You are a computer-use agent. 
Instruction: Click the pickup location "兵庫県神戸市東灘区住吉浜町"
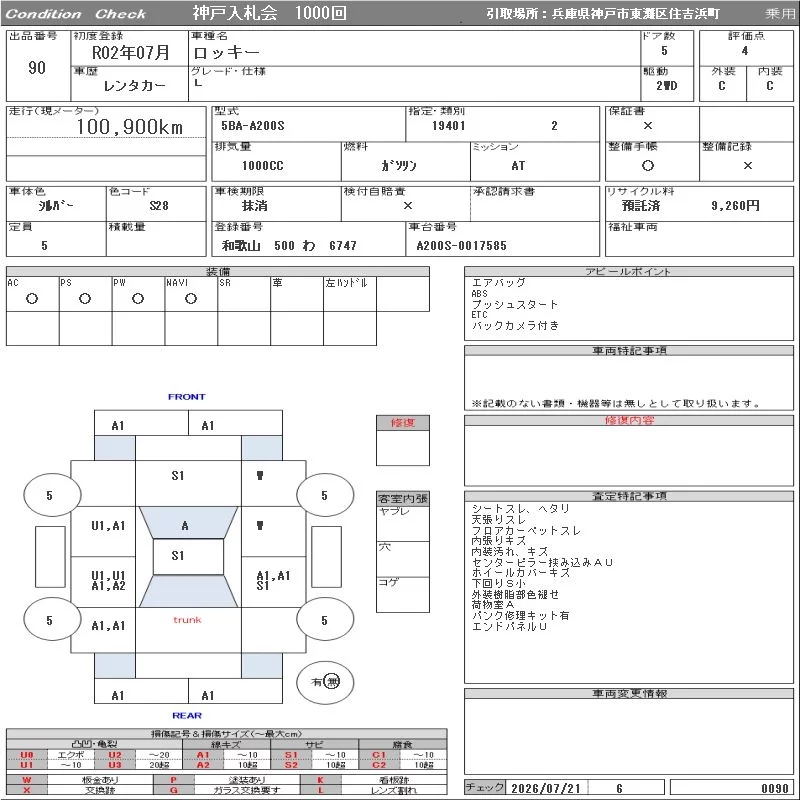tap(635, 14)
